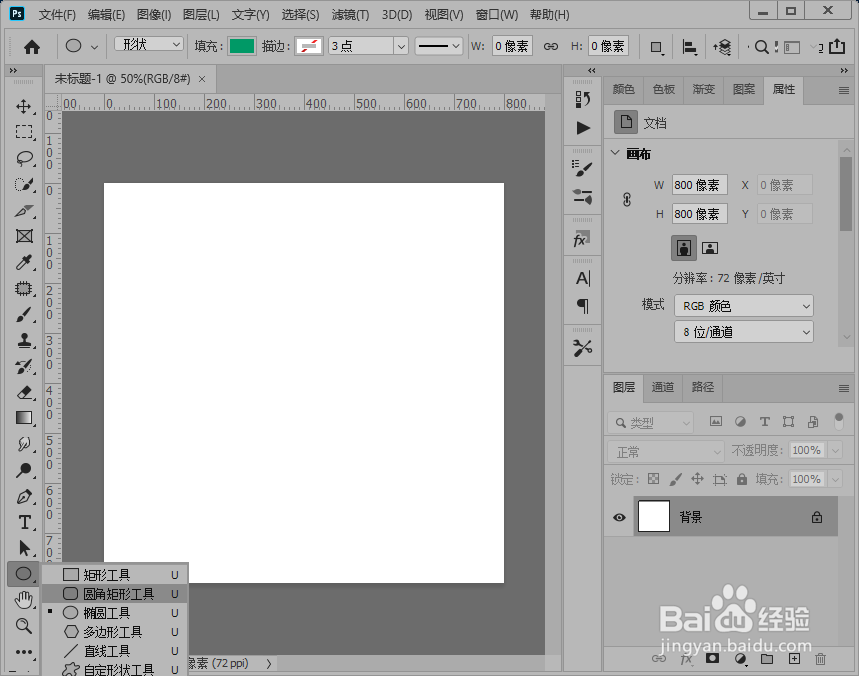Screen dimensions: 859x676
Task: Select the Horizontal Type tool
Action: (x=24, y=523)
